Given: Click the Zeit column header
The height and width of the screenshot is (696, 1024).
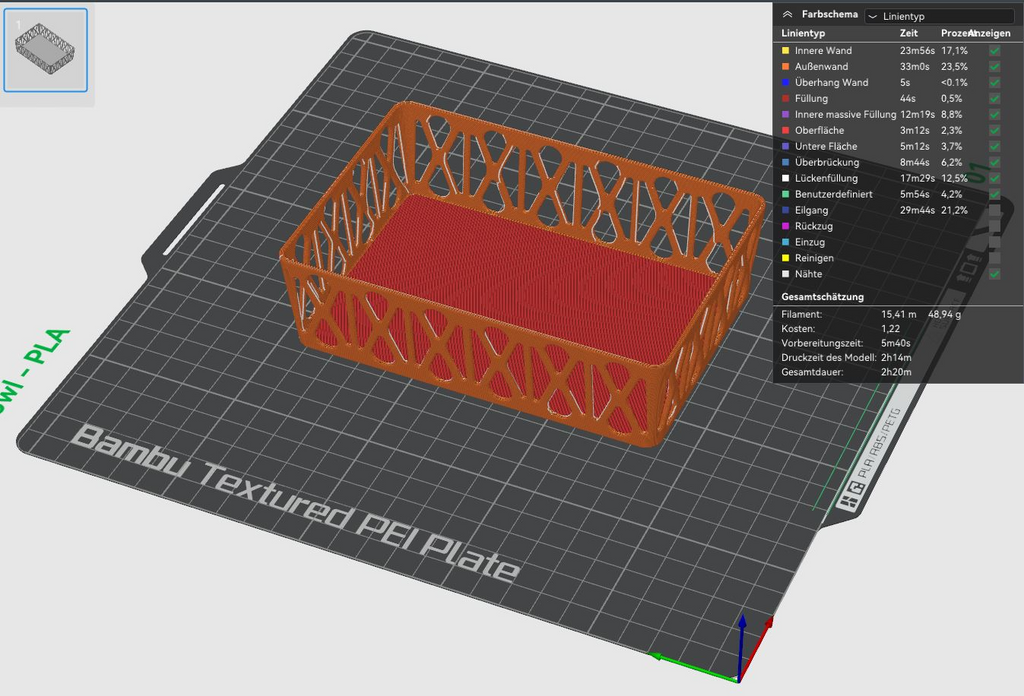Looking at the screenshot, I should tap(908, 33).
